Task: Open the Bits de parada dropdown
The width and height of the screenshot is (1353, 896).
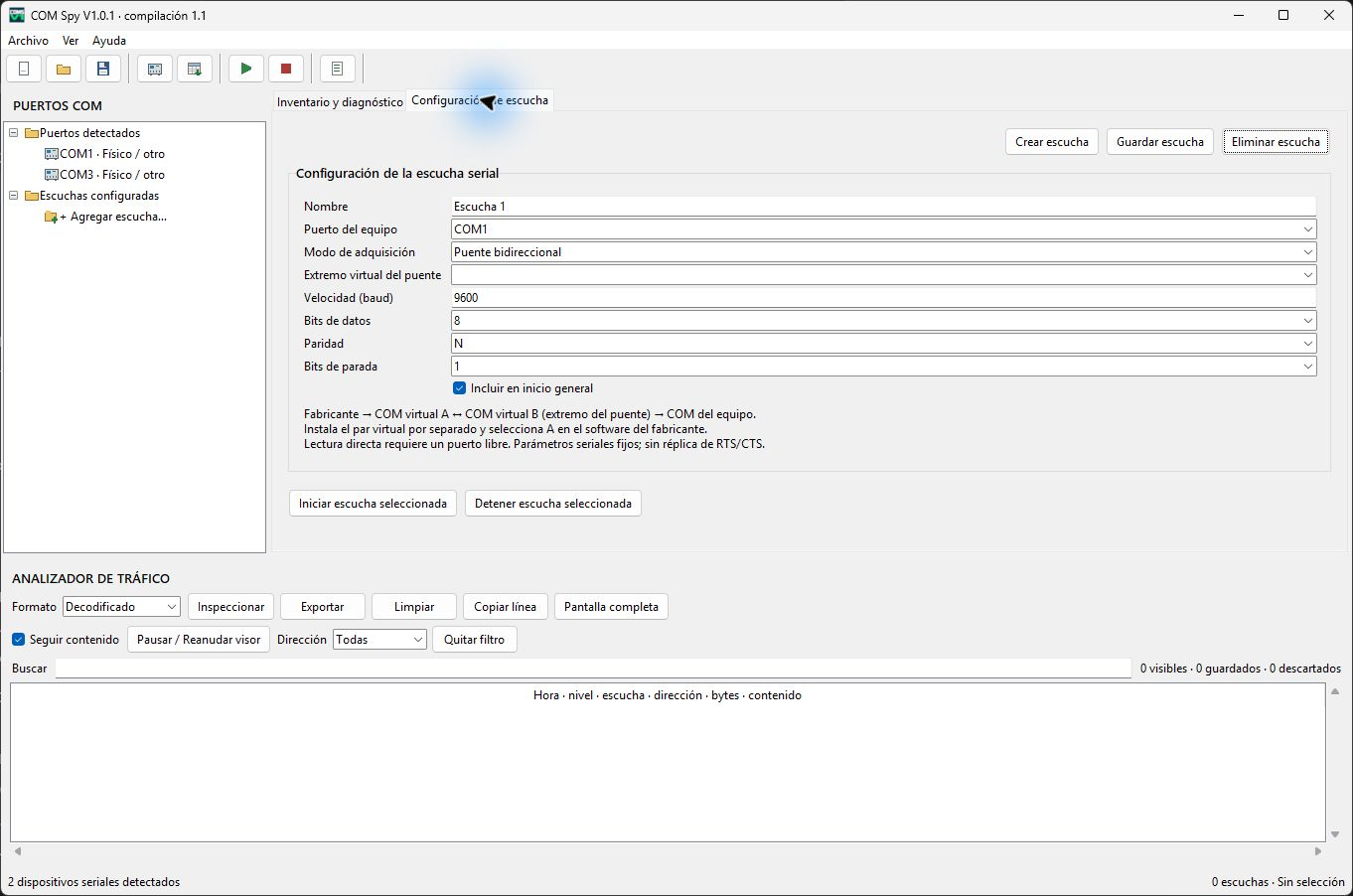Action: [x=884, y=367]
